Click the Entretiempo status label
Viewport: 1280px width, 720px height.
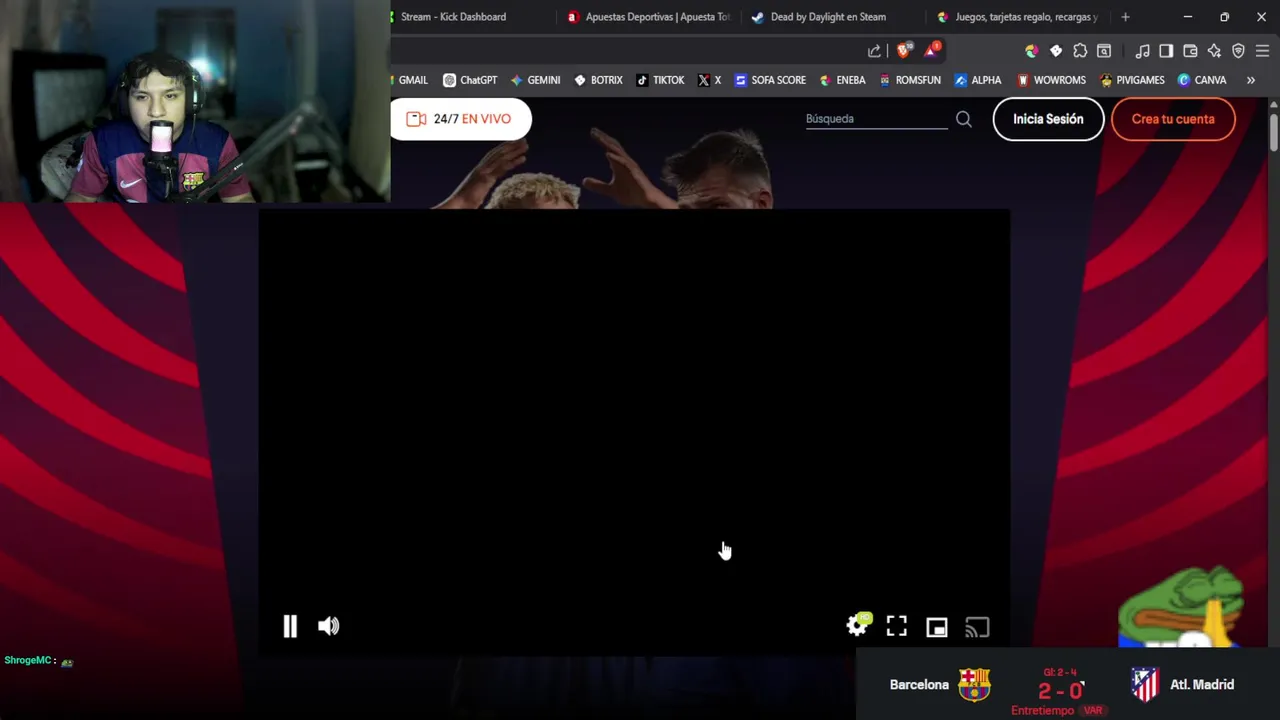click(1042, 711)
